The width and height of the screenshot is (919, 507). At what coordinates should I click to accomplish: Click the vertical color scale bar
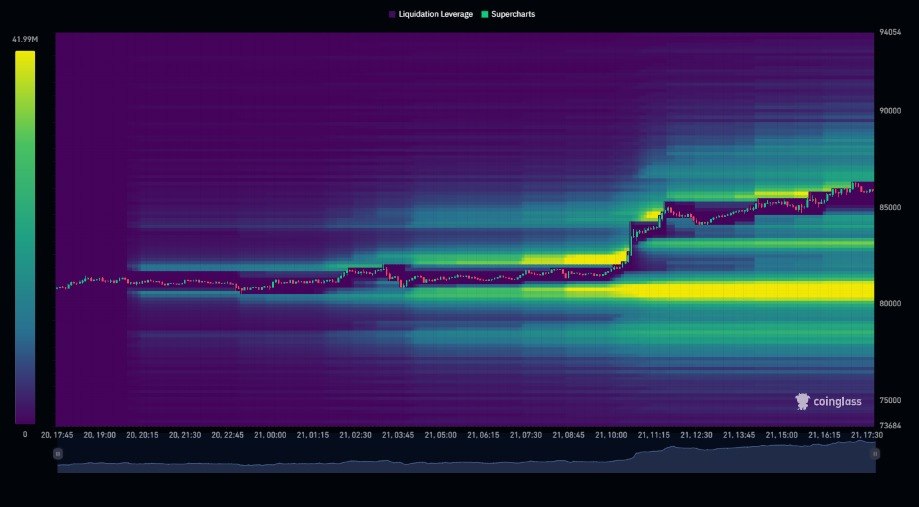click(25, 237)
